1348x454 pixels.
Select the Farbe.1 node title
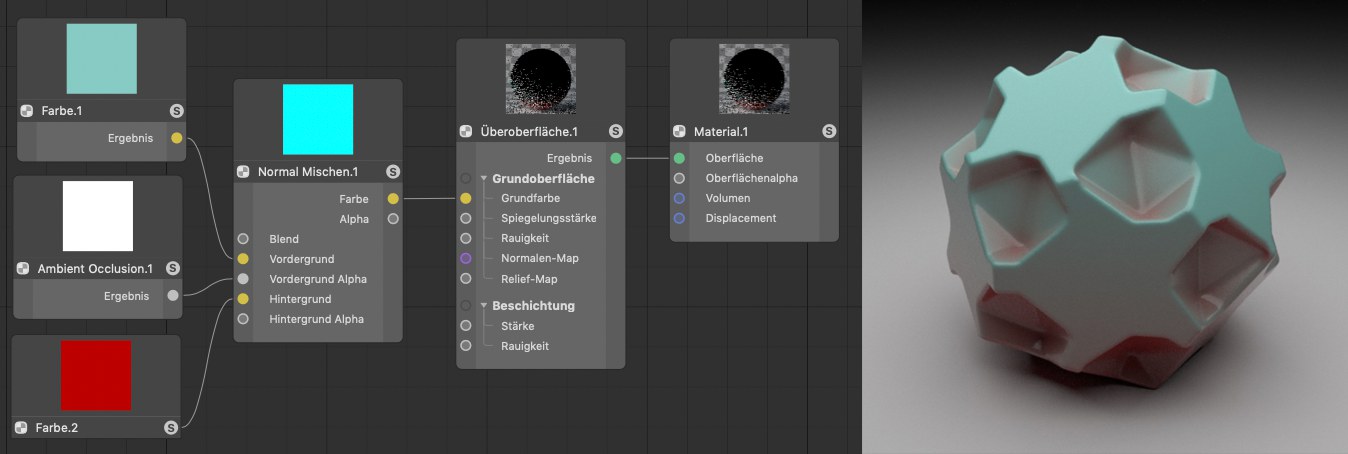point(63,111)
